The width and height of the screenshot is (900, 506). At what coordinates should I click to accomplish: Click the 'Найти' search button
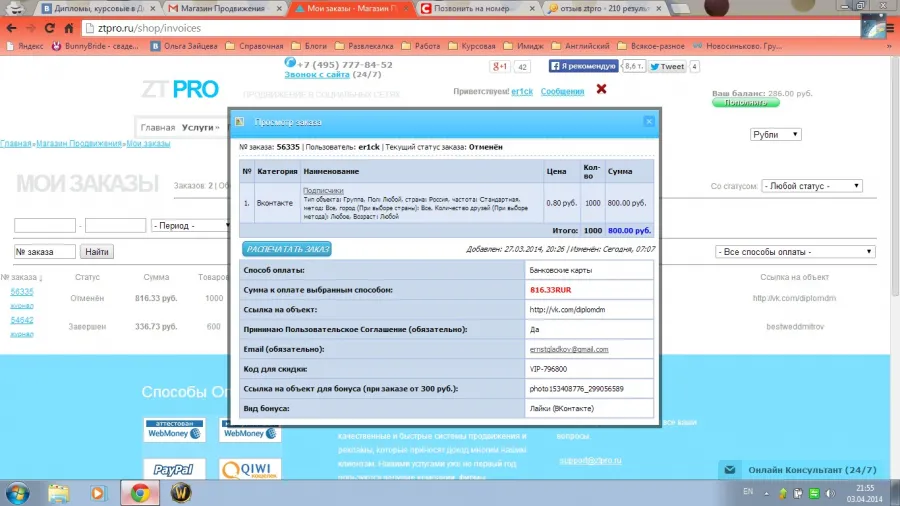96,252
